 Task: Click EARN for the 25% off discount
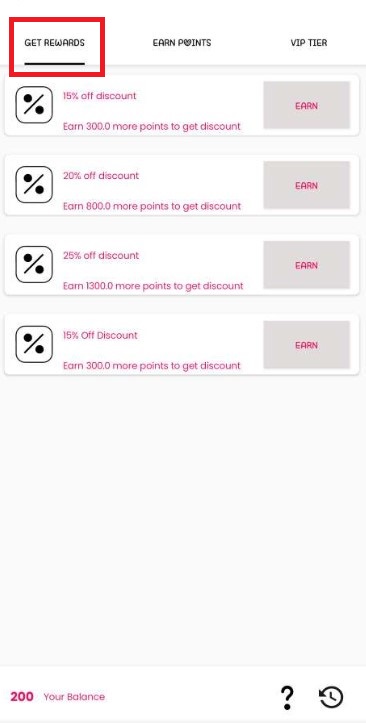click(x=307, y=265)
